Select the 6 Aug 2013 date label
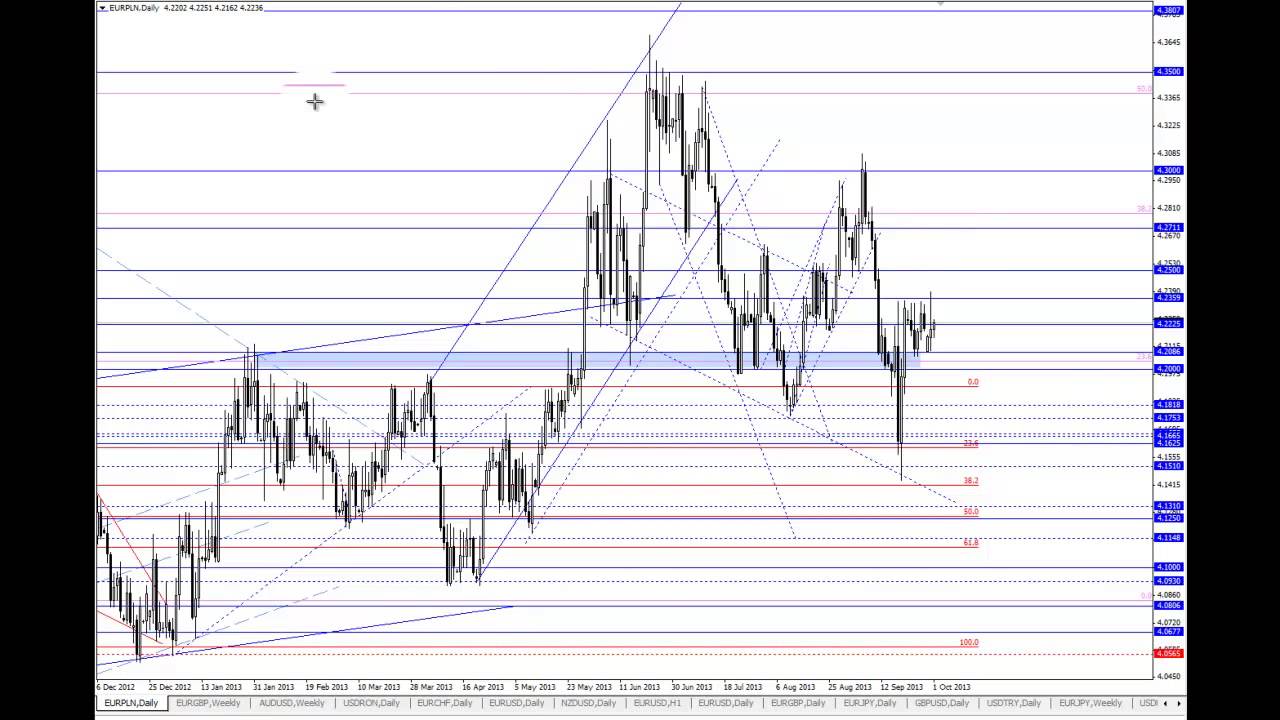The image size is (1280, 720). tap(796, 687)
